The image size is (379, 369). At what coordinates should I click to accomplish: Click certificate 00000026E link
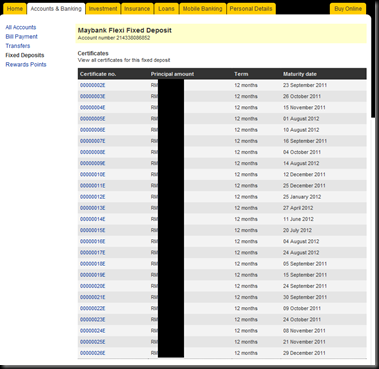(93, 353)
